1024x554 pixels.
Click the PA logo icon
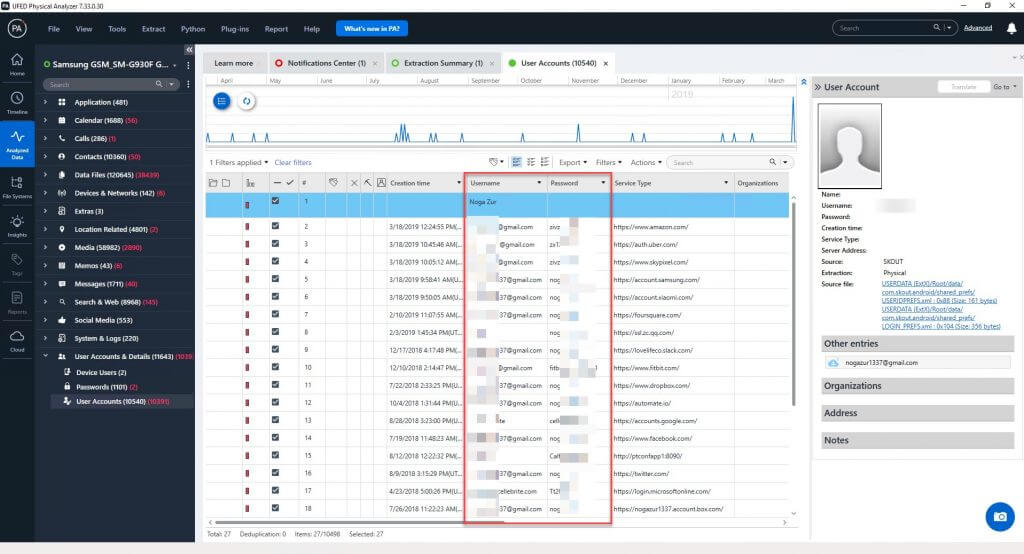17,29
